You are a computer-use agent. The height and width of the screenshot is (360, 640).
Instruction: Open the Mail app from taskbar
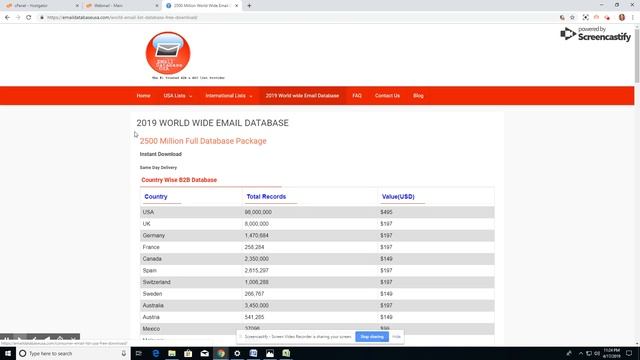tap(204, 353)
